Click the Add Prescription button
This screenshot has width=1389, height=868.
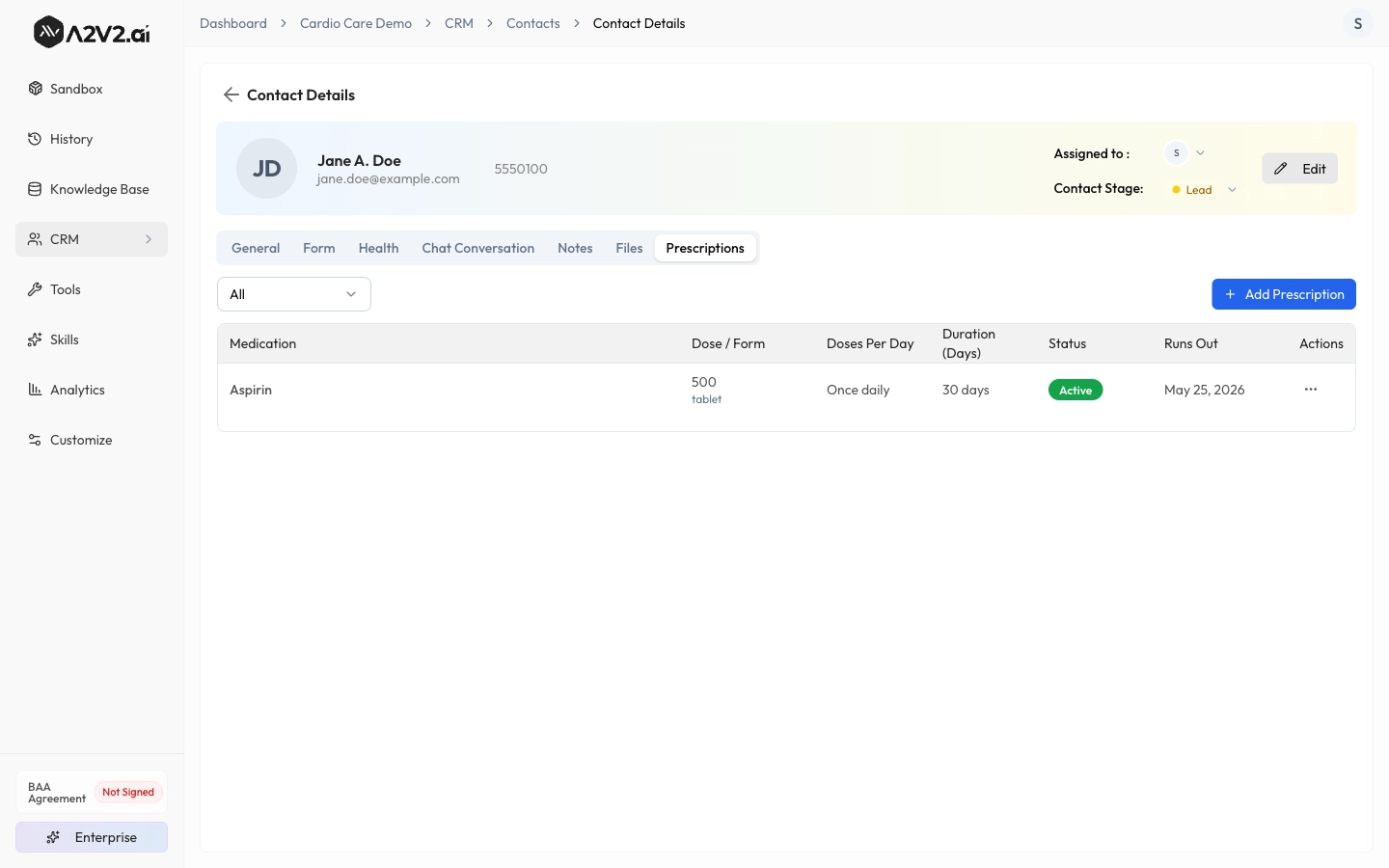pos(1283,294)
